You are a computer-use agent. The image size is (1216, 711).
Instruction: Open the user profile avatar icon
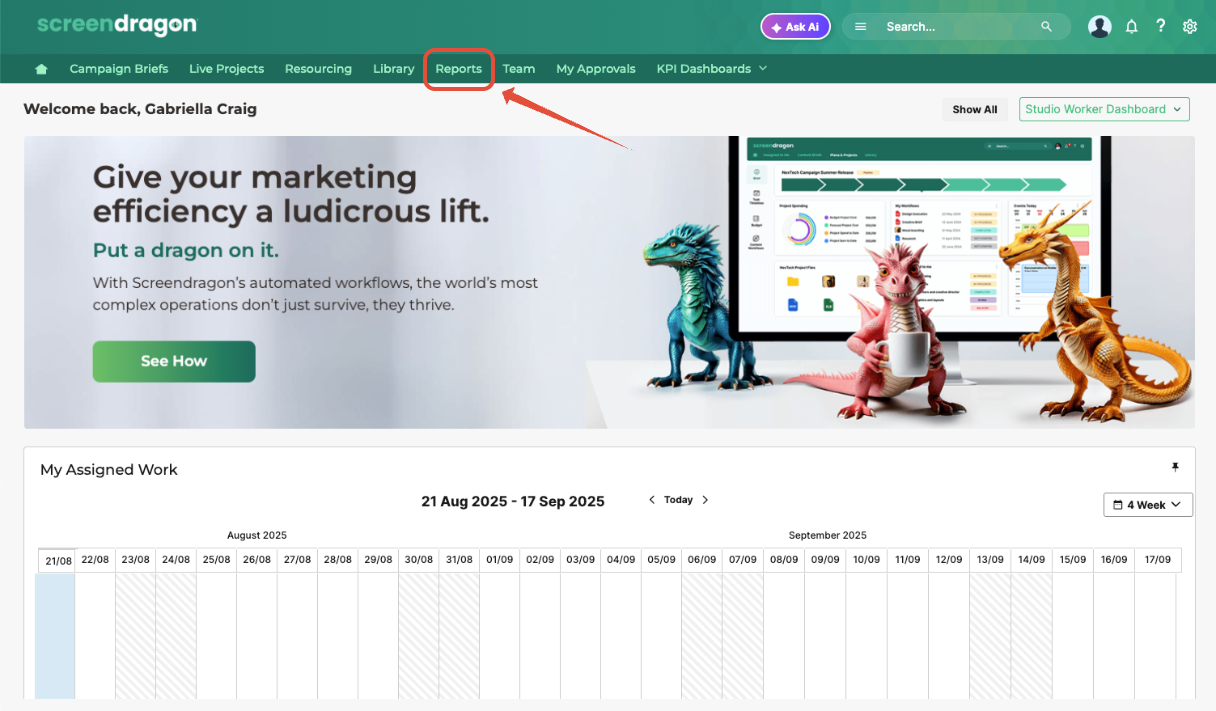click(x=1100, y=27)
